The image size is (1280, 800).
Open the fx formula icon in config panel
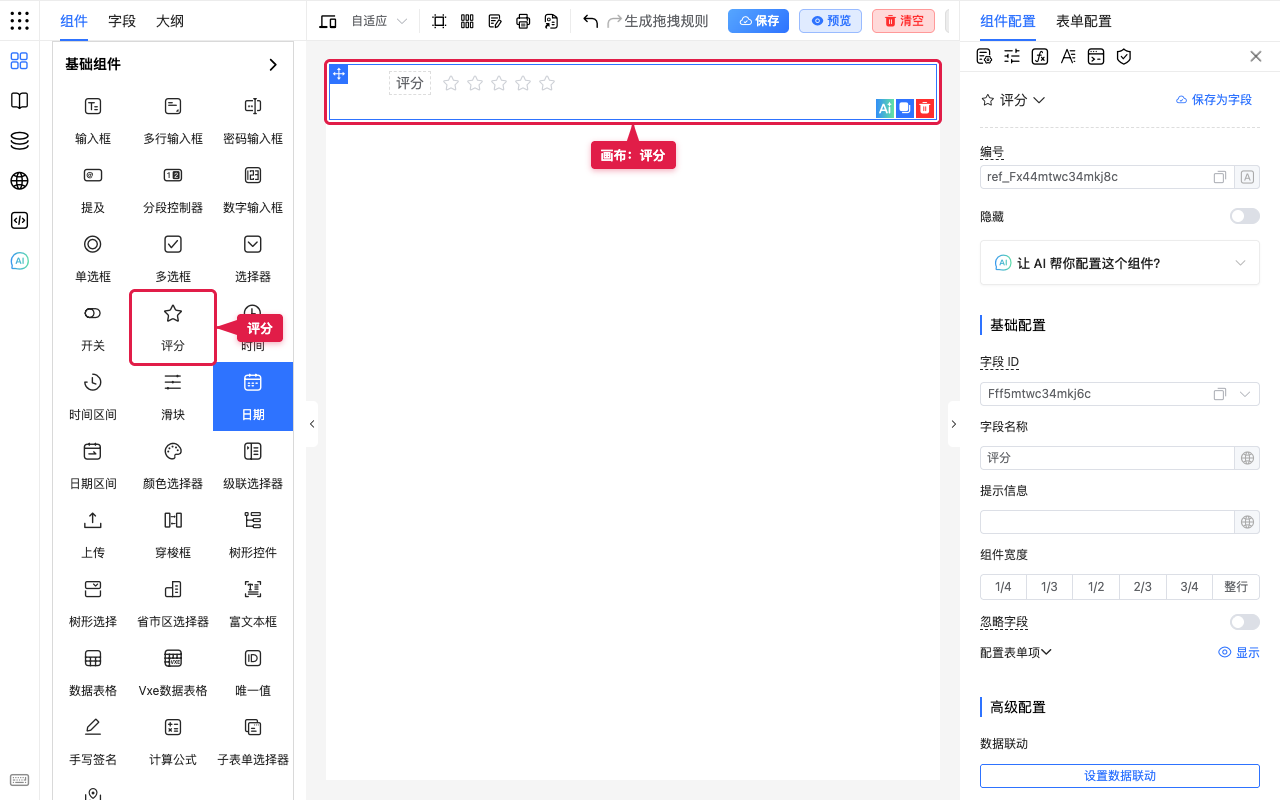click(1040, 56)
